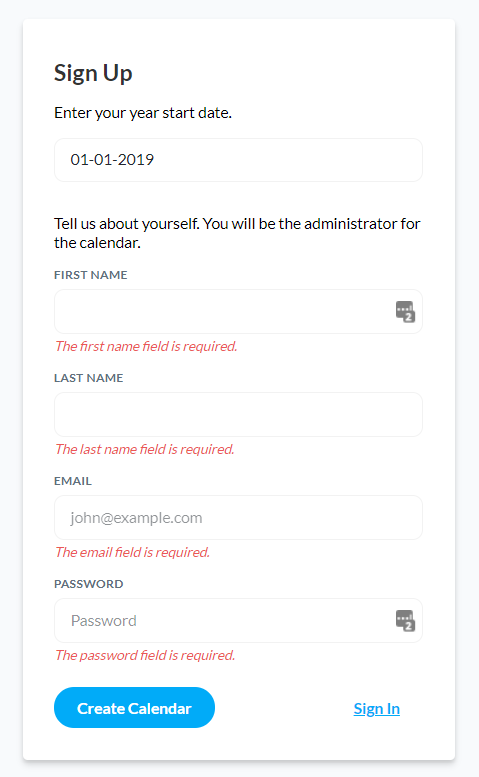The image size is (479, 777).
Task: Click the FIRST NAME label
Action: 91,275
